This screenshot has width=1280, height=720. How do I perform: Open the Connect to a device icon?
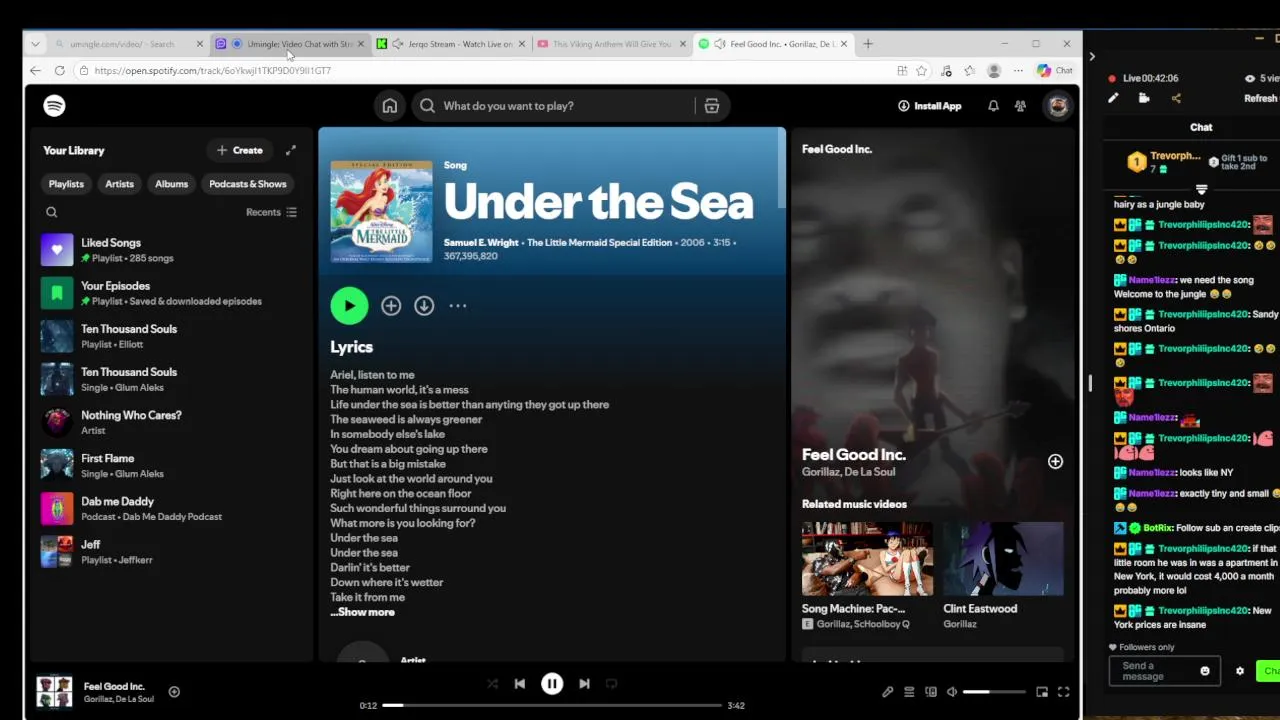point(931,692)
